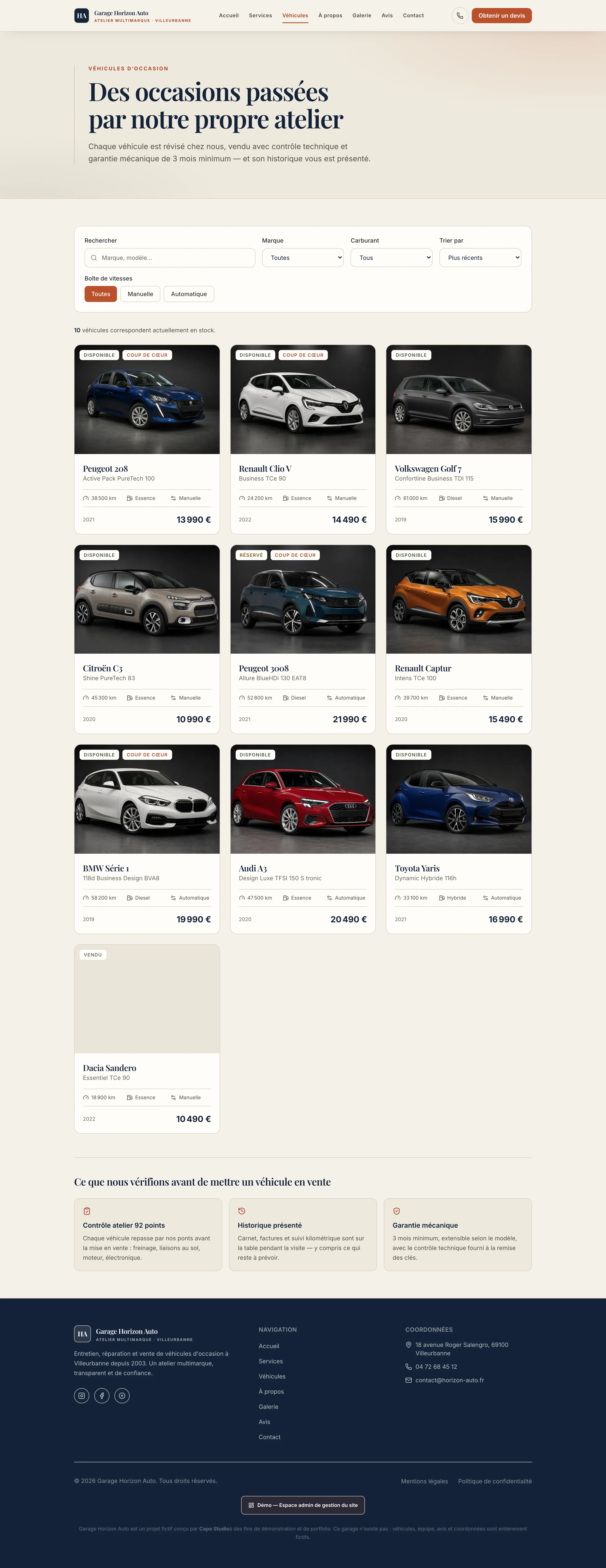Click the shield icon on Garantie mécanique card
606x1568 pixels.
tap(397, 1211)
